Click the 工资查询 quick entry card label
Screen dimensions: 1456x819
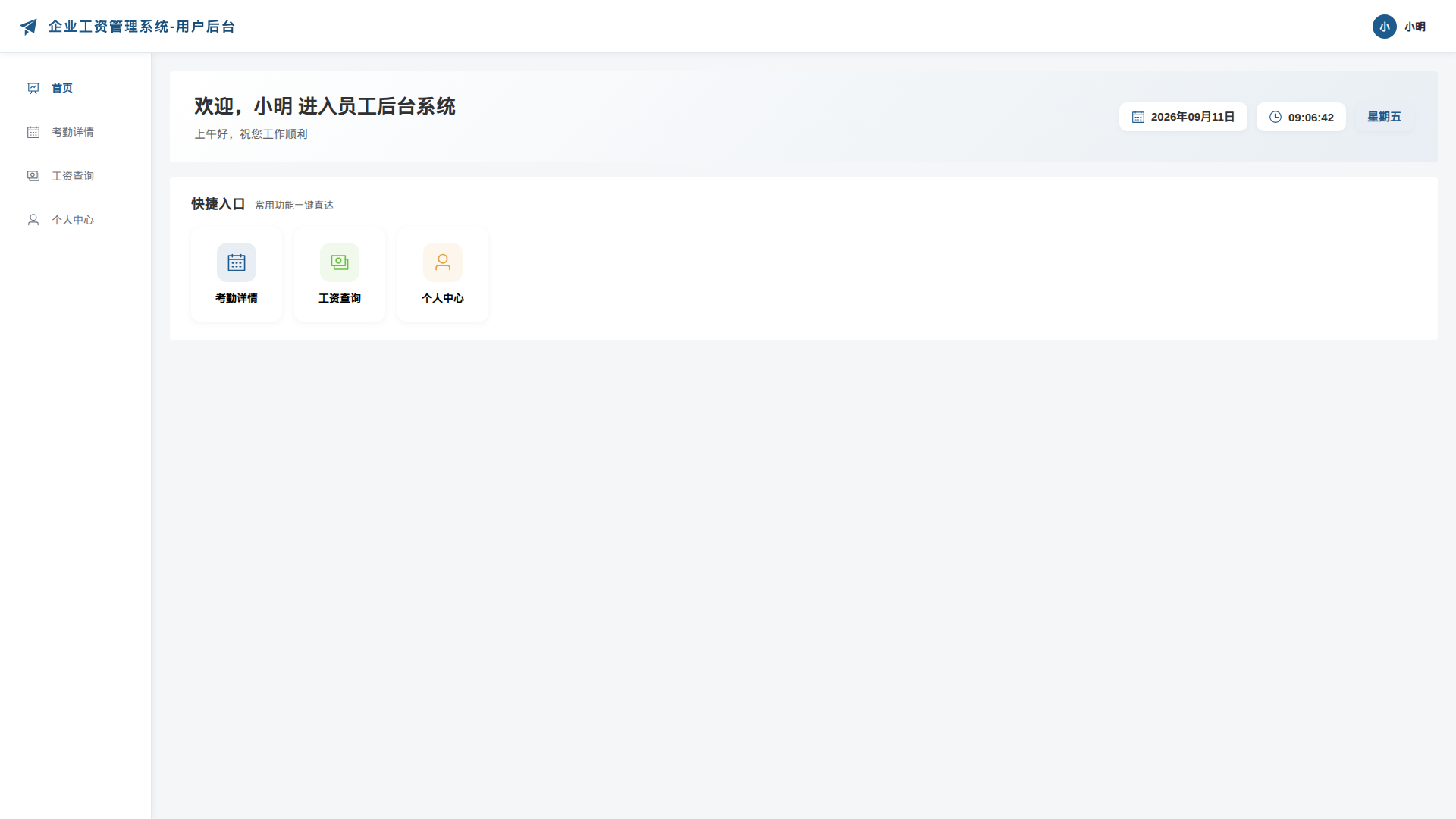click(x=340, y=298)
